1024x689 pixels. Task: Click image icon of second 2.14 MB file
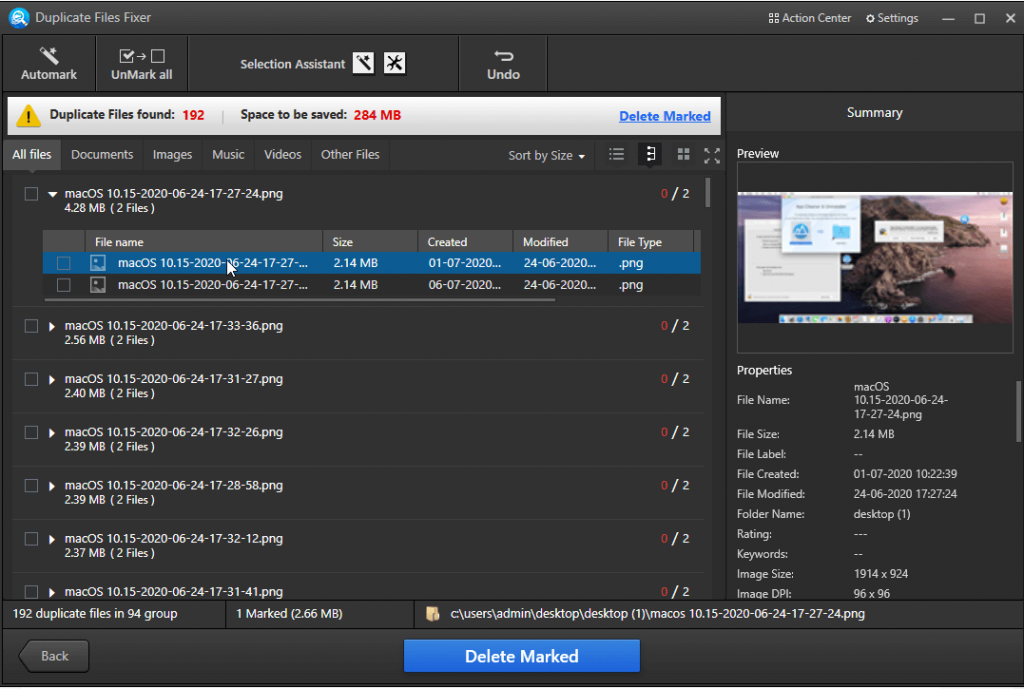tap(98, 285)
